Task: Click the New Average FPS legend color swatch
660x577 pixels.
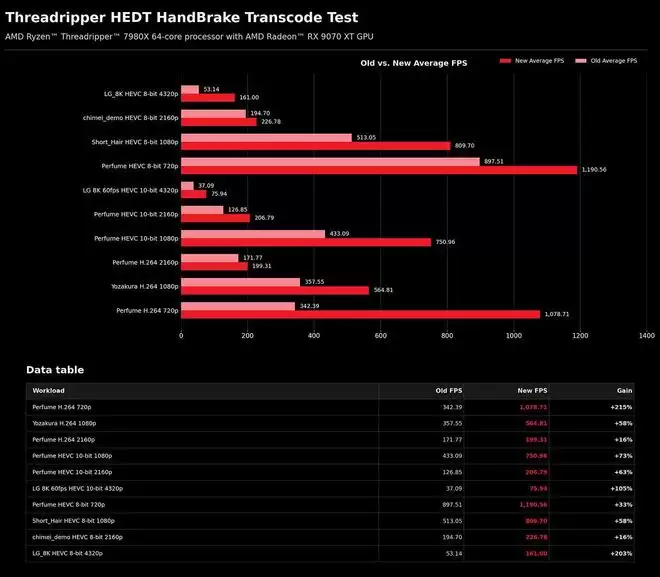Action: (x=505, y=61)
